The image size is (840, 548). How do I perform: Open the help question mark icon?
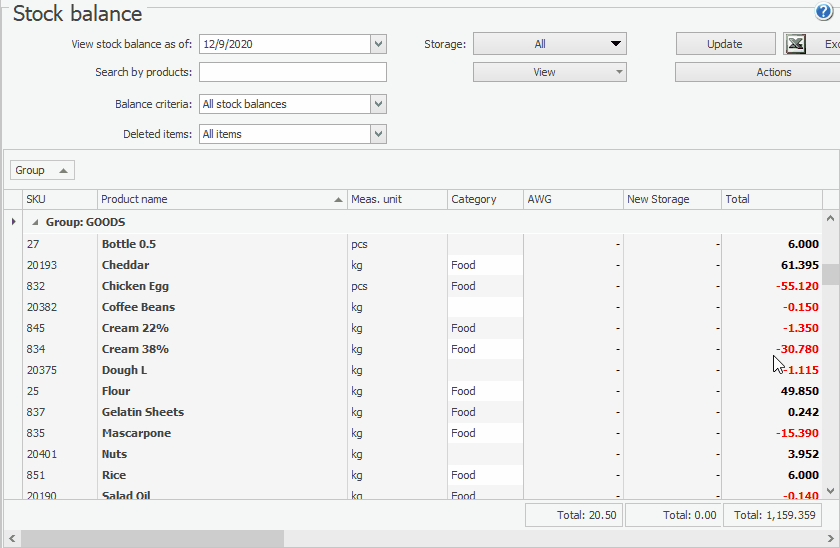pyautogui.click(x=823, y=12)
